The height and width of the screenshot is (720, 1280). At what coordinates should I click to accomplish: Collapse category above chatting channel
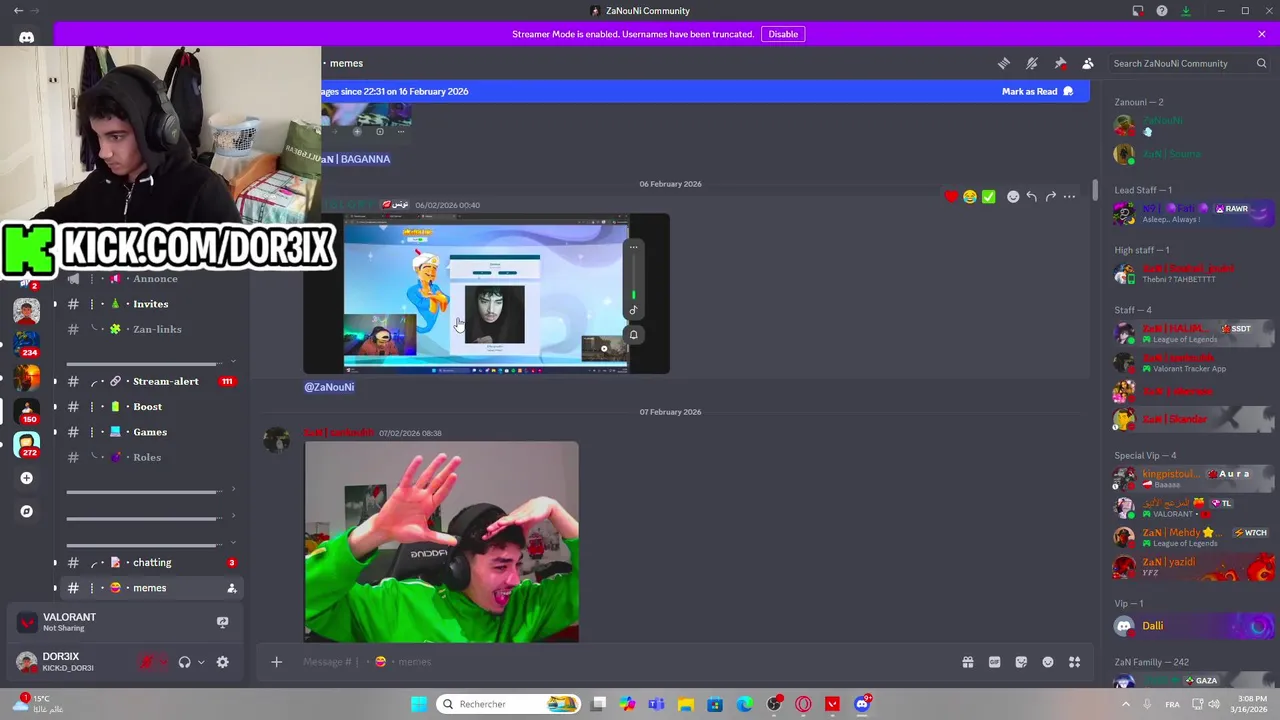(x=150, y=544)
